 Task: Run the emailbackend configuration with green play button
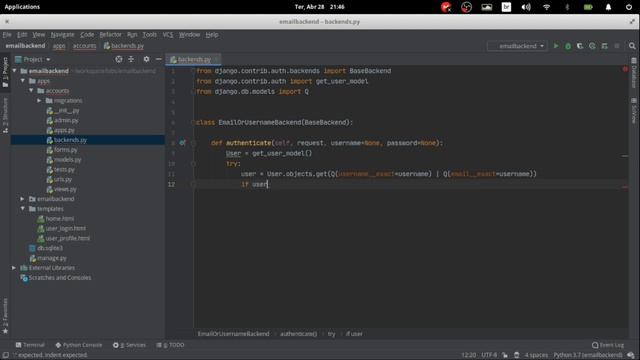[x=556, y=46]
